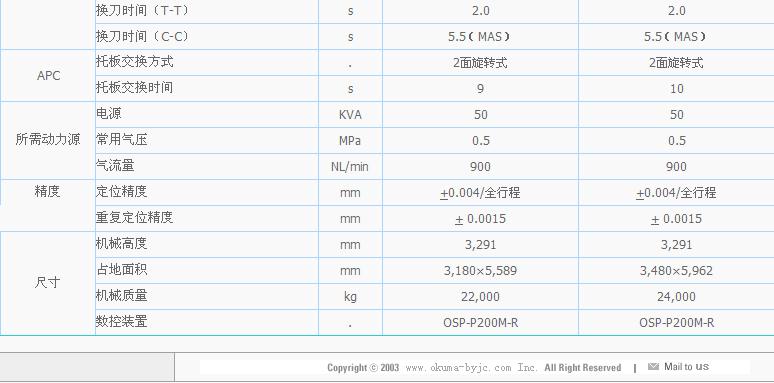Image resolution: width=774 pixels, height=383 pixels.
Task: Select the 换刀时间（C-C） row label
Action: 143,36
